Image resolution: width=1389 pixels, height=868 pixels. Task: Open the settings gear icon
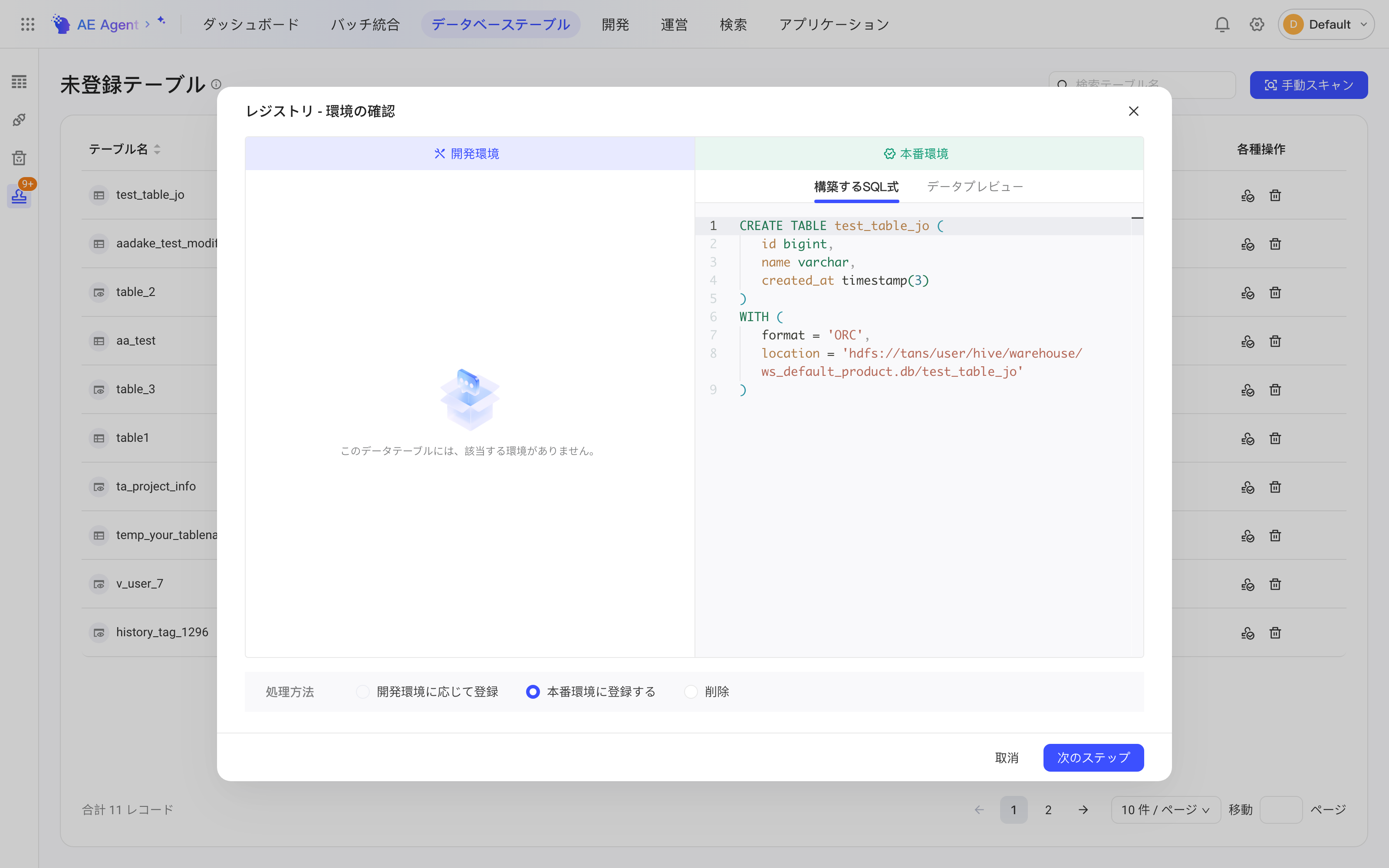click(x=1257, y=24)
